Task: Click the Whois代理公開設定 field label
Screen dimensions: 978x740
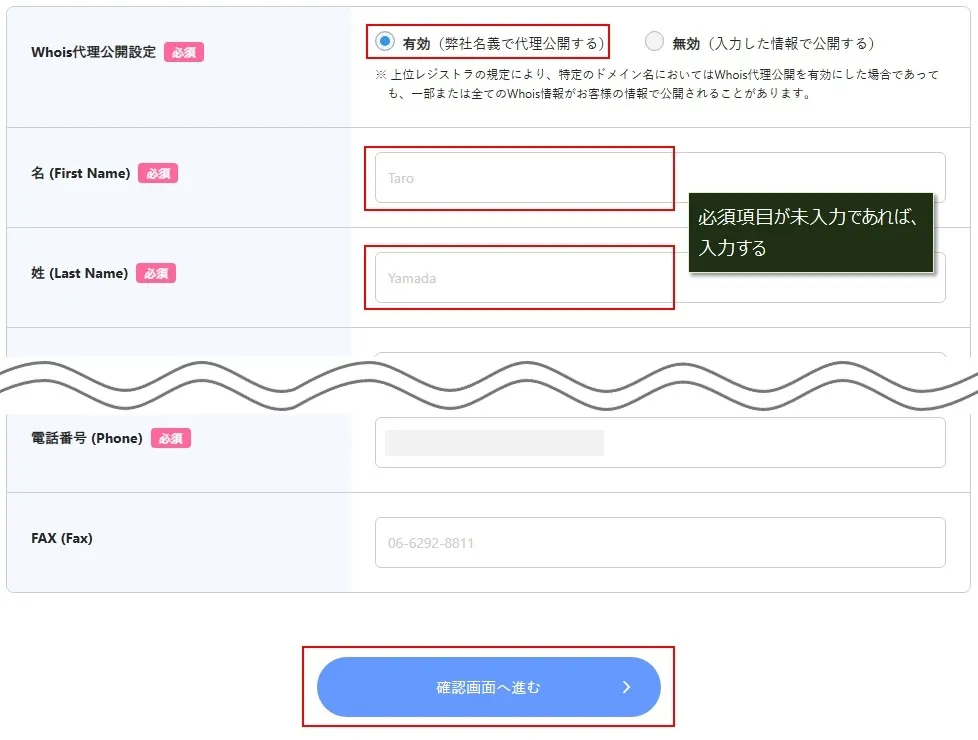Action: tap(94, 52)
